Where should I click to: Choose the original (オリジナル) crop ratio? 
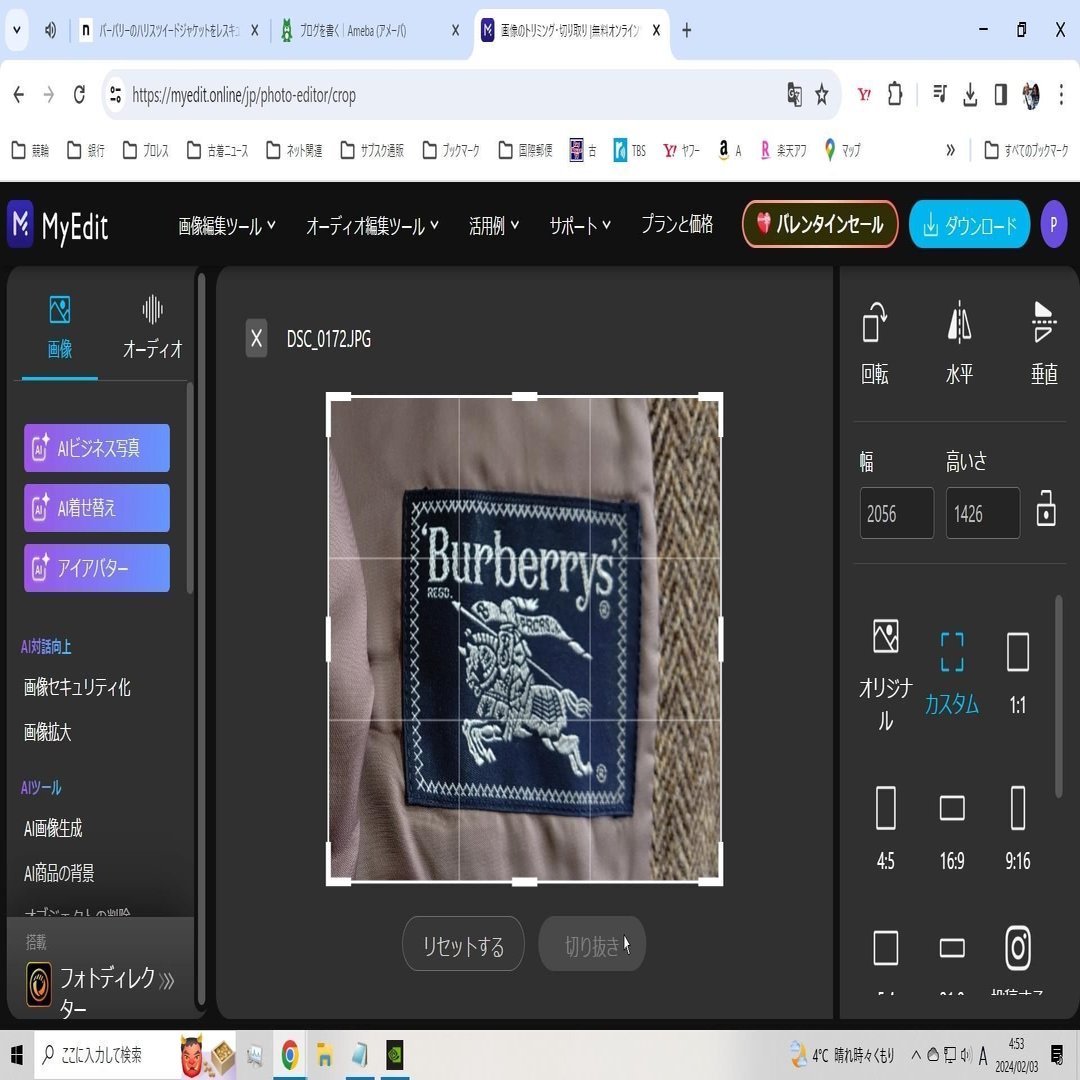(885, 675)
